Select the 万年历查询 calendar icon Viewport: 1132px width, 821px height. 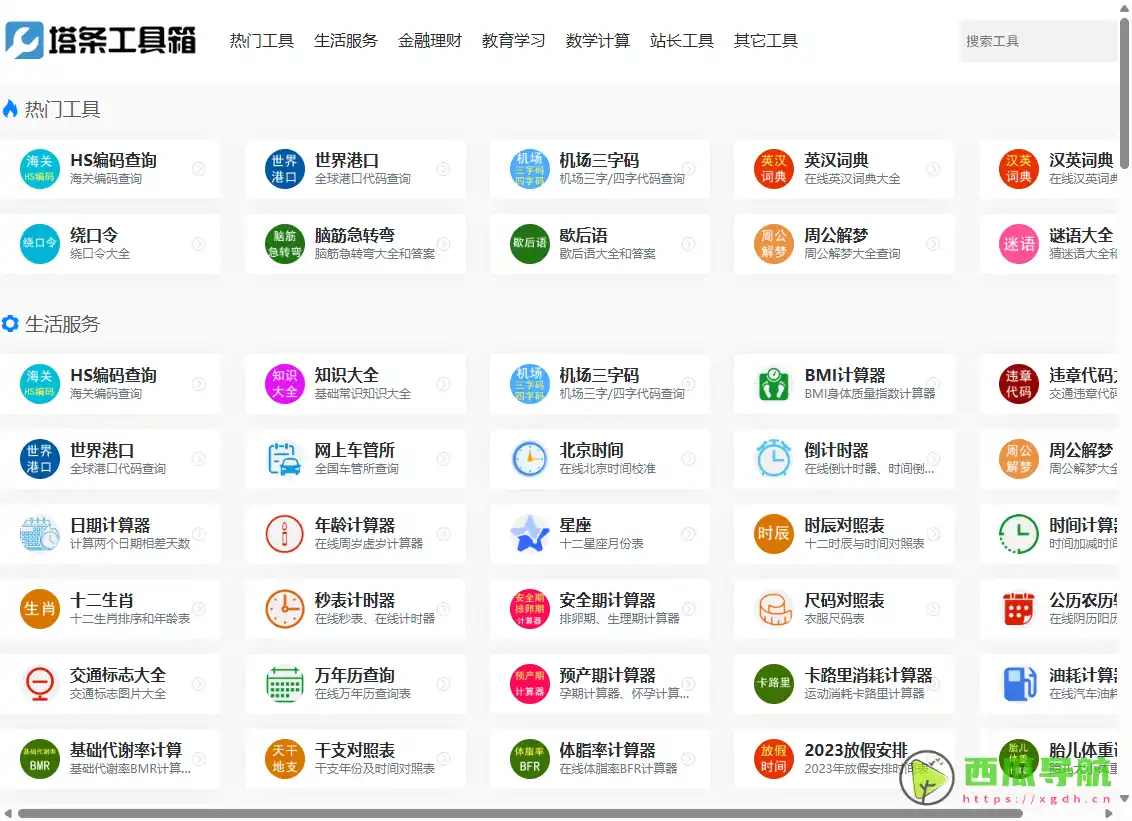point(283,683)
